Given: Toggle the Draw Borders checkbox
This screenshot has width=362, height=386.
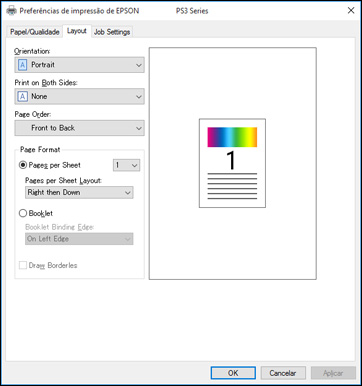Looking at the screenshot, I should click(x=23, y=265).
